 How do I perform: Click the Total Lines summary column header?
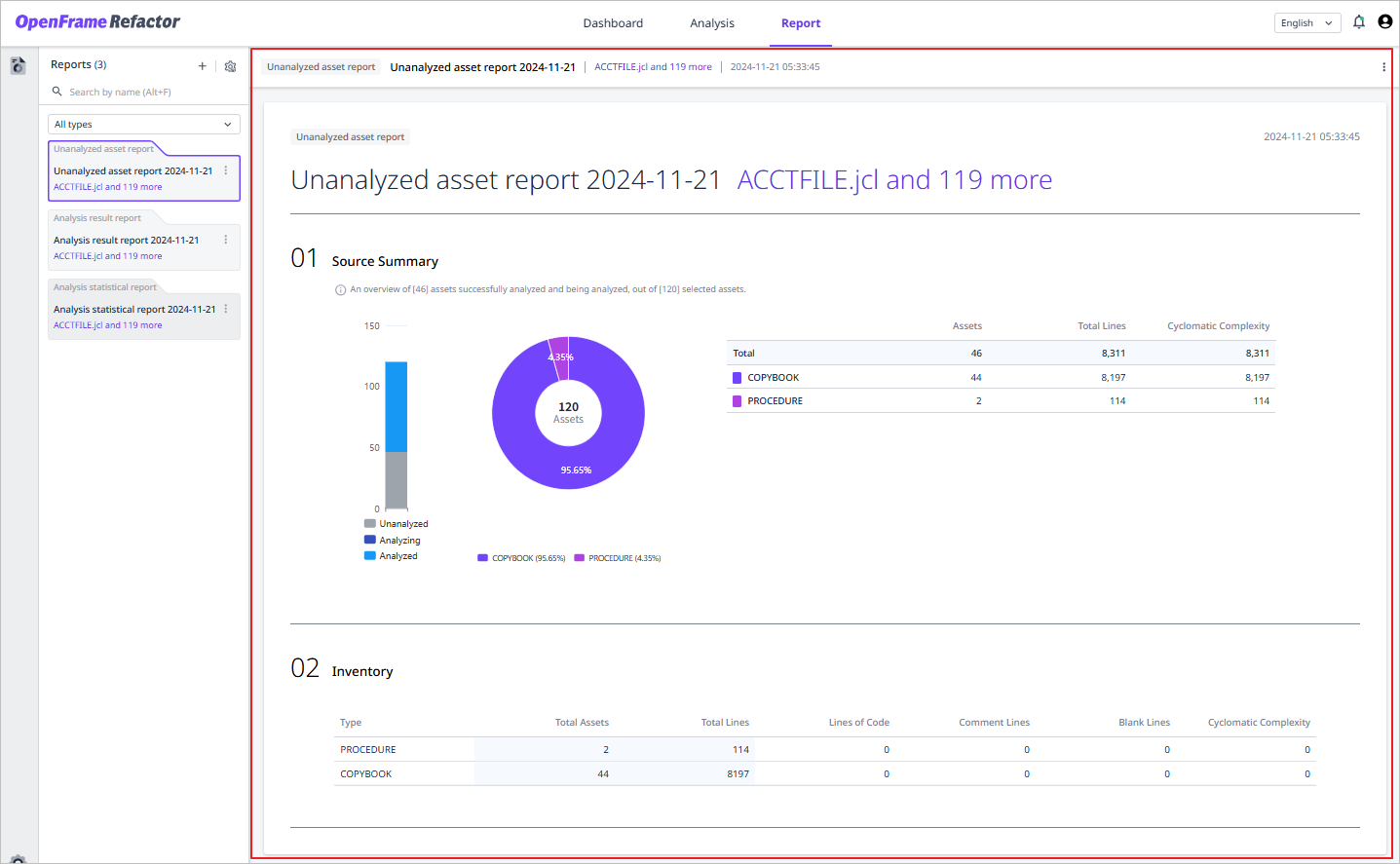point(1102,326)
